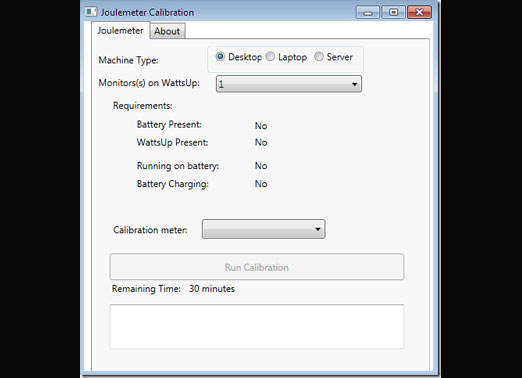
Task: Click the No value beside Battery Present
Action: [x=261, y=126]
